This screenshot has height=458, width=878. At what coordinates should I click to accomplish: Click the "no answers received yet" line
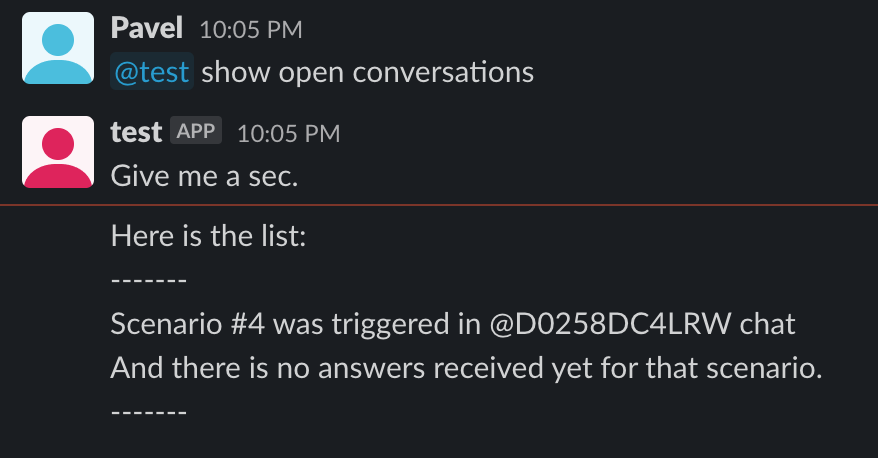466,368
